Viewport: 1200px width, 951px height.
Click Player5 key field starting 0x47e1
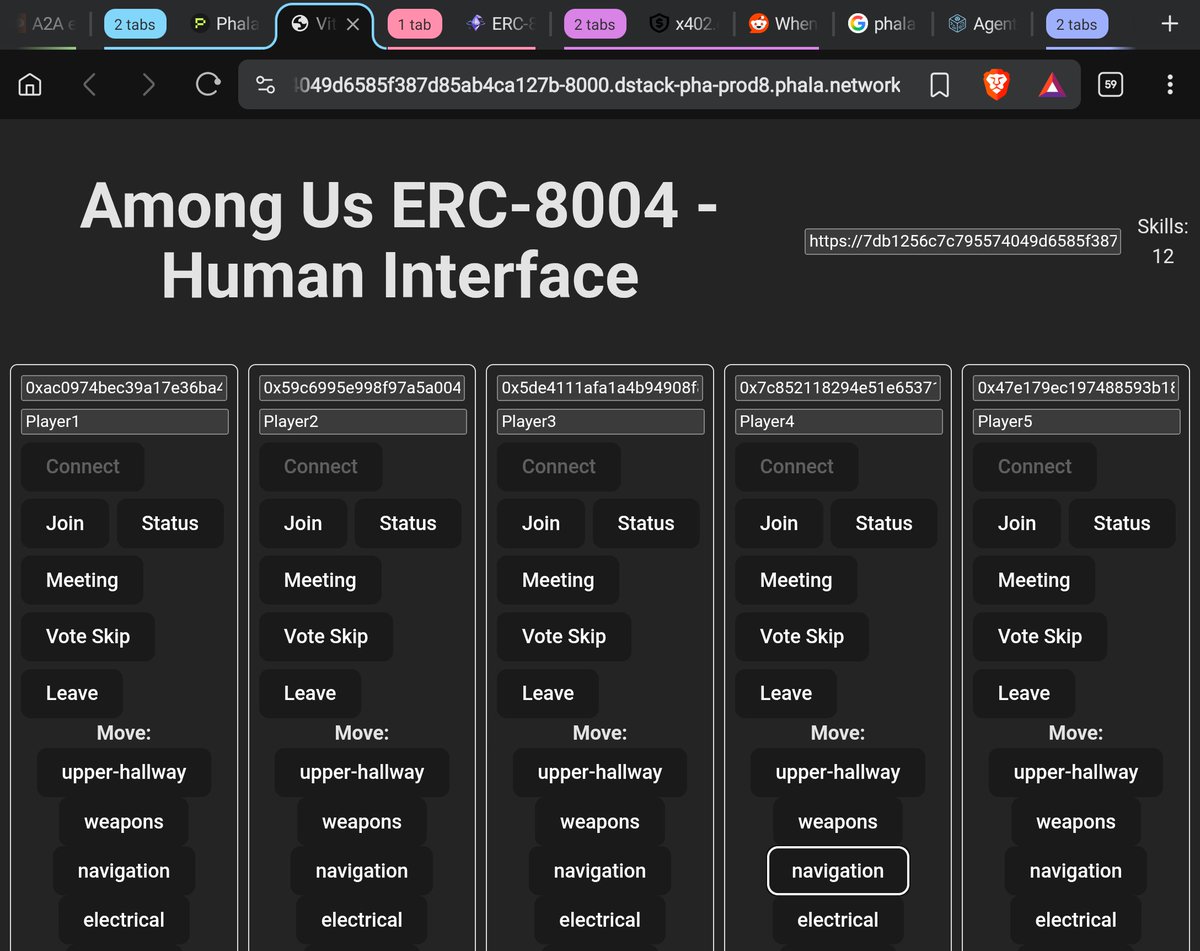click(1077, 387)
